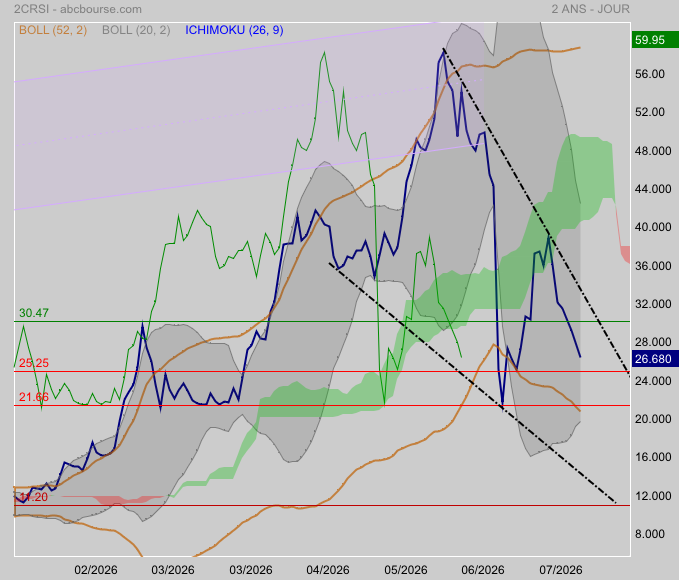679x580 pixels.
Task: Click the 30.47 green level label
Action: coord(34,313)
